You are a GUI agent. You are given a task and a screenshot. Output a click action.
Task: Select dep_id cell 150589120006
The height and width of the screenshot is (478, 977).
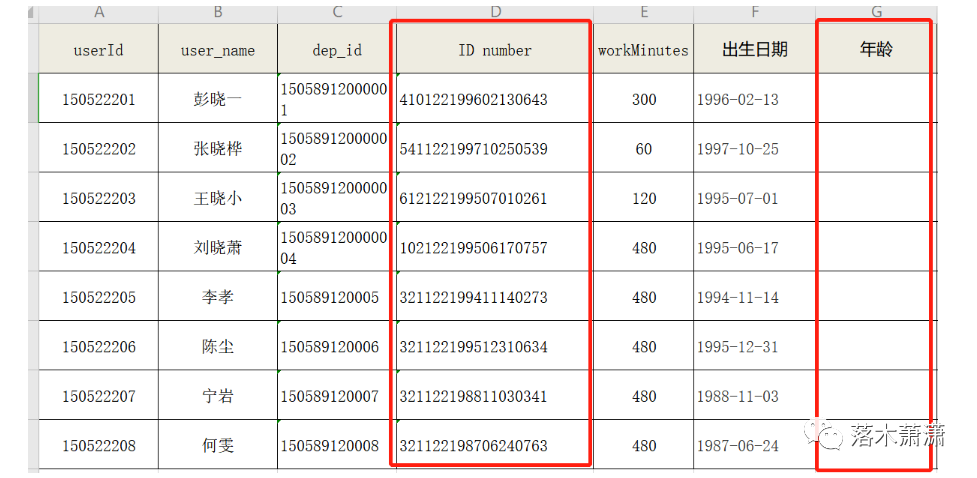[x=337, y=346]
